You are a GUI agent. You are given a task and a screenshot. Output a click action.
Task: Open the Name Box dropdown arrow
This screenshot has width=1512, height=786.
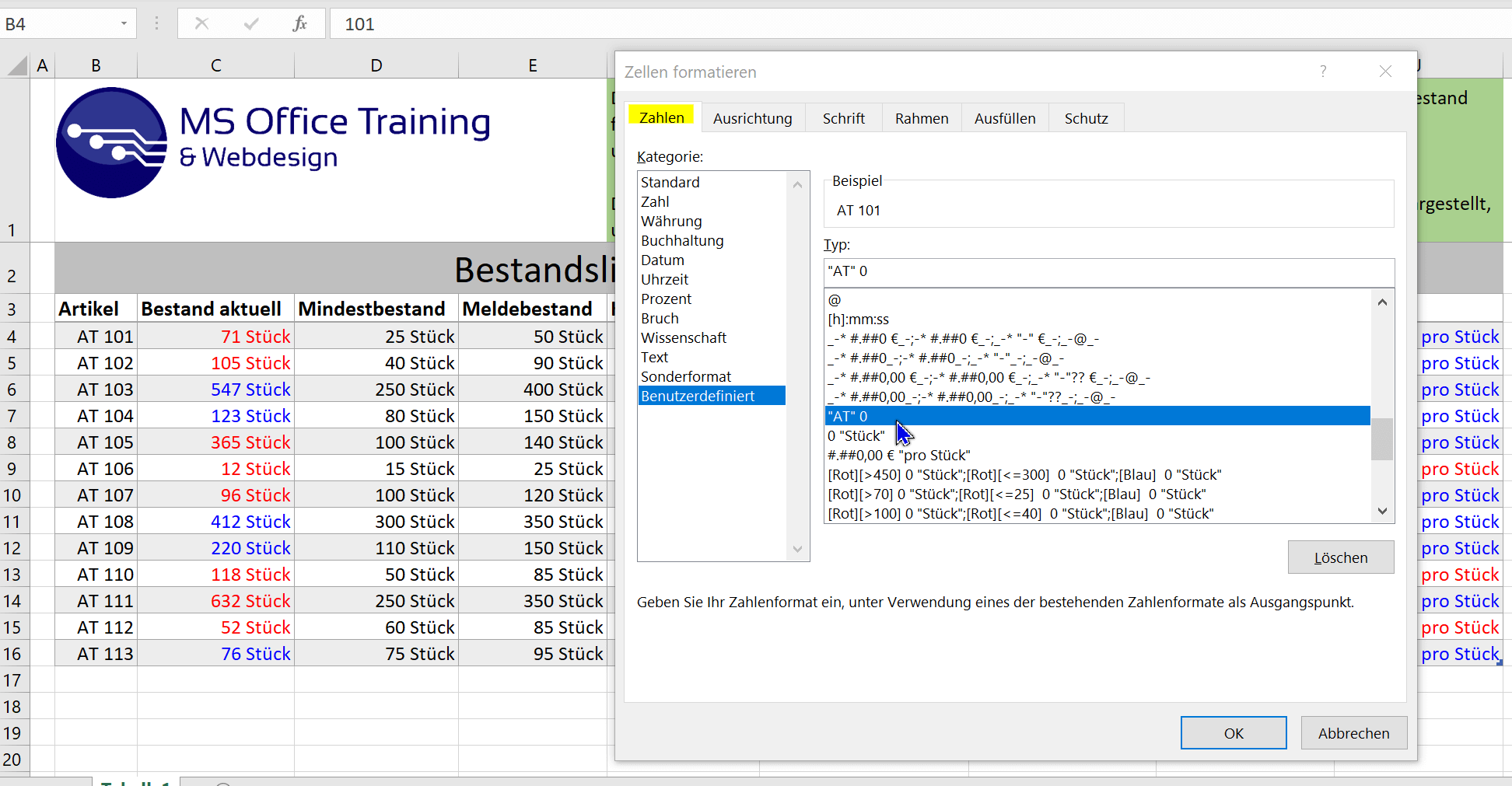pyautogui.click(x=124, y=23)
